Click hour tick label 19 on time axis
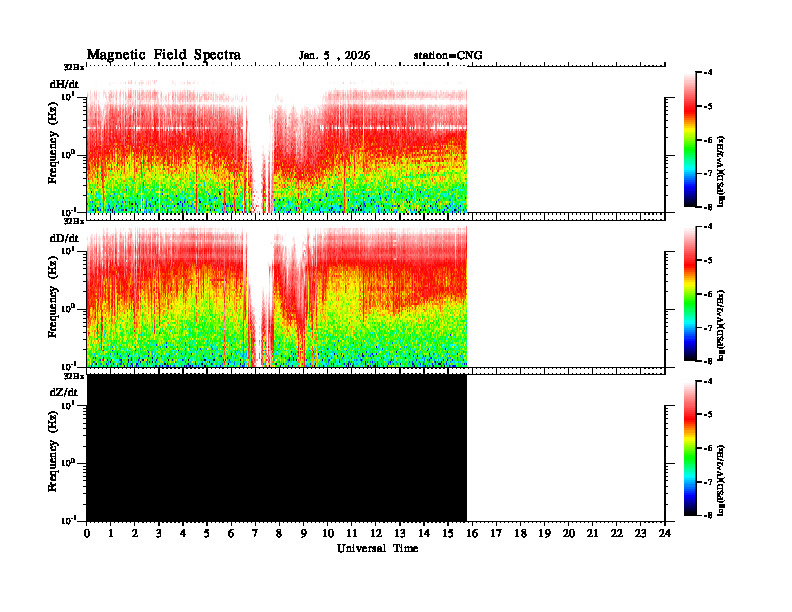This screenshot has height=612, width=792. tap(544, 534)
